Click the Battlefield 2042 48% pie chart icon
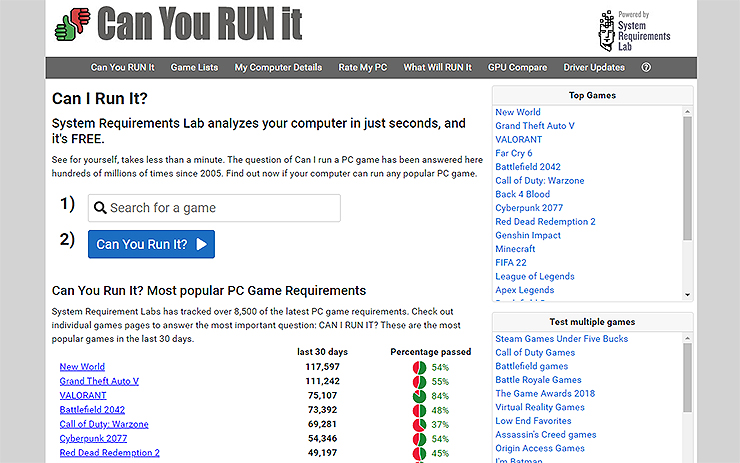 click(x=419, y=410)
